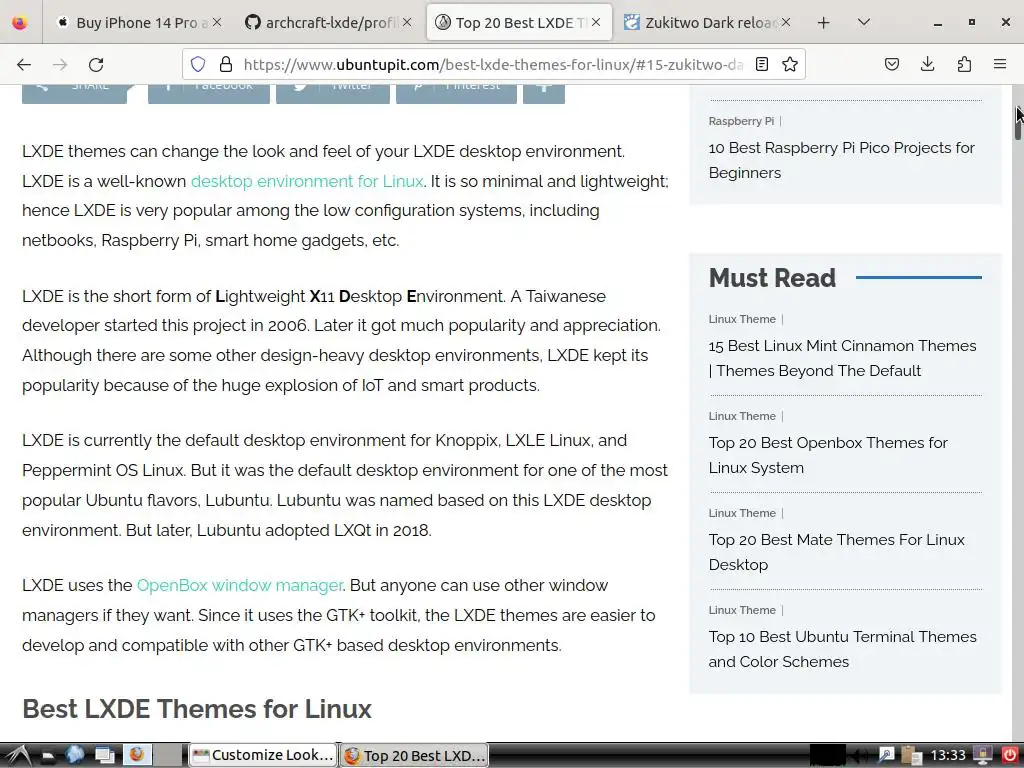Close the Top 20 Best LXDE tab
1024x768 pixels.
596,22
